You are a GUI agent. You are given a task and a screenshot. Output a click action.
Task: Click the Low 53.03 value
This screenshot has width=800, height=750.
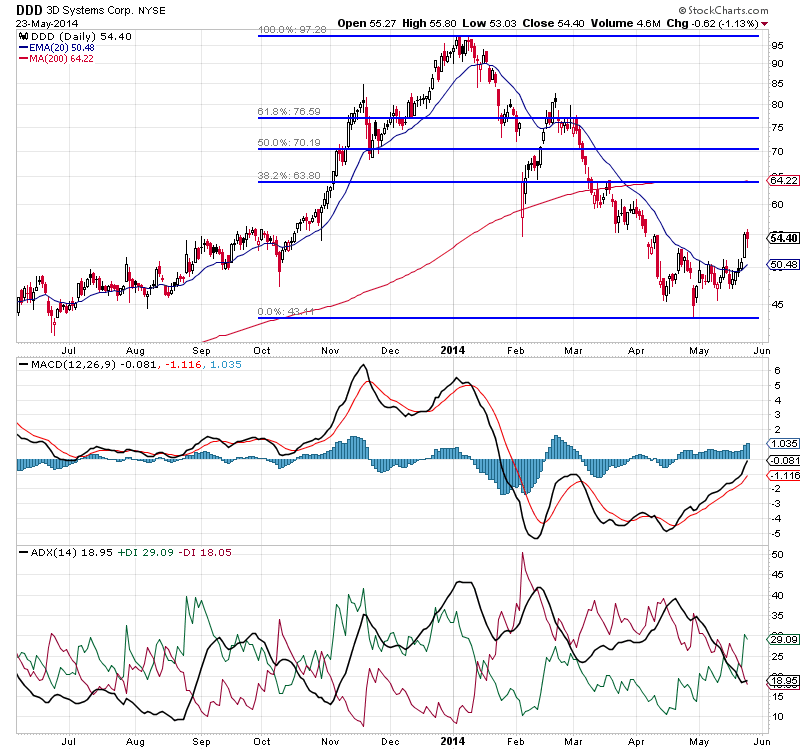click(x=489, y=23)
